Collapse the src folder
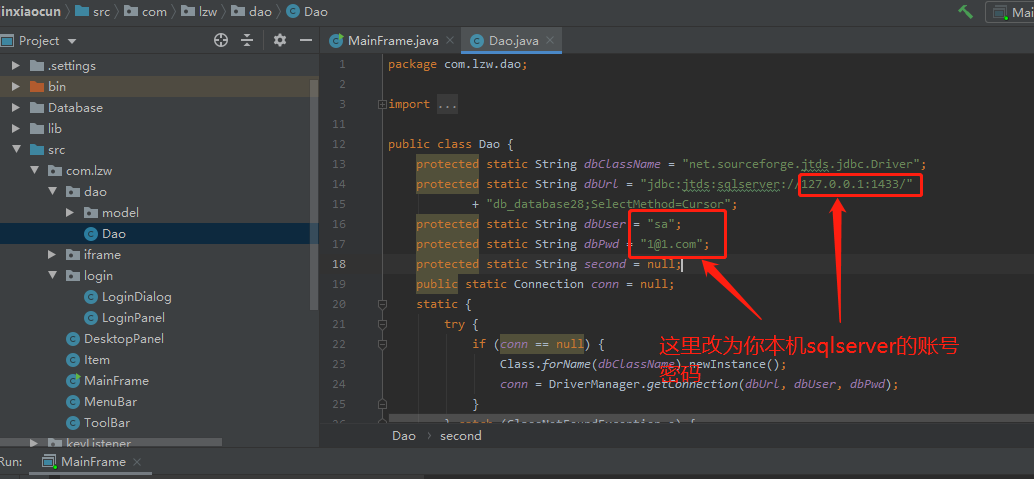 16,150
